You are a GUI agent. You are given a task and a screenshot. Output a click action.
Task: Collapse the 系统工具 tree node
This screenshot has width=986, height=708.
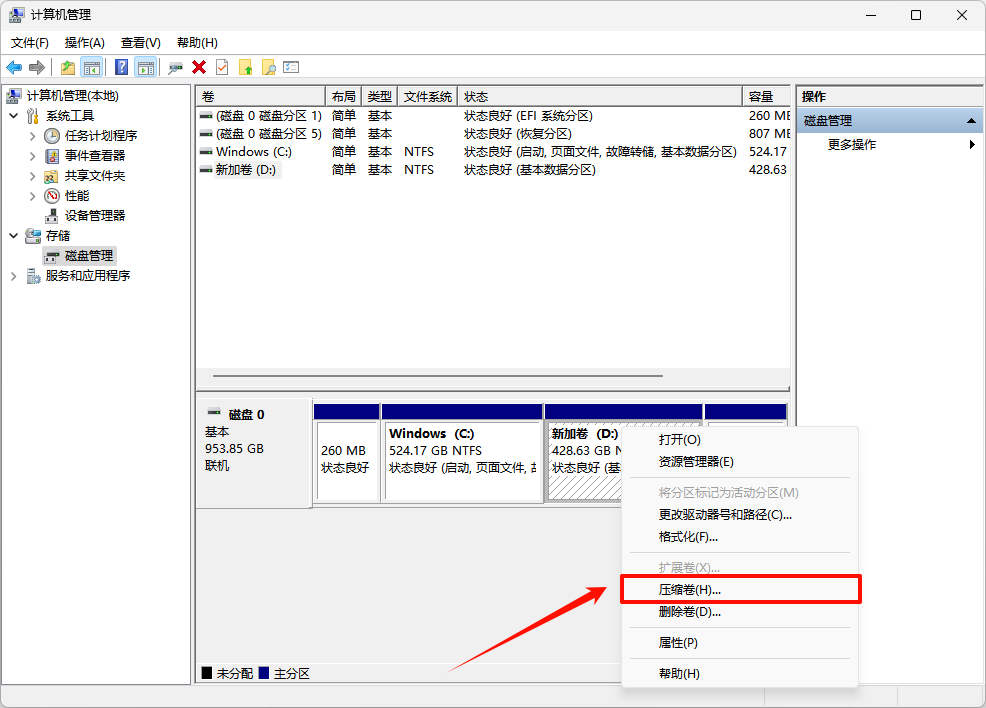coord(13,116)
